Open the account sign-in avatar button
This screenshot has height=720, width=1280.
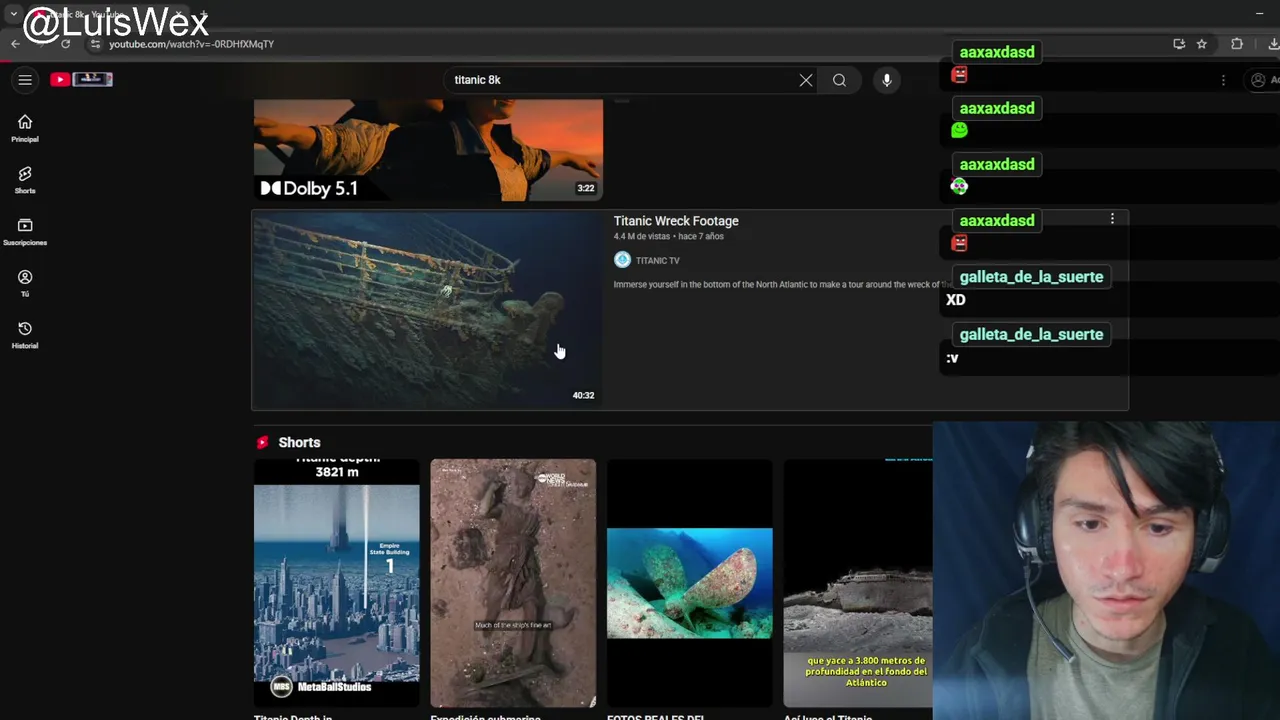click(1259, 80)
